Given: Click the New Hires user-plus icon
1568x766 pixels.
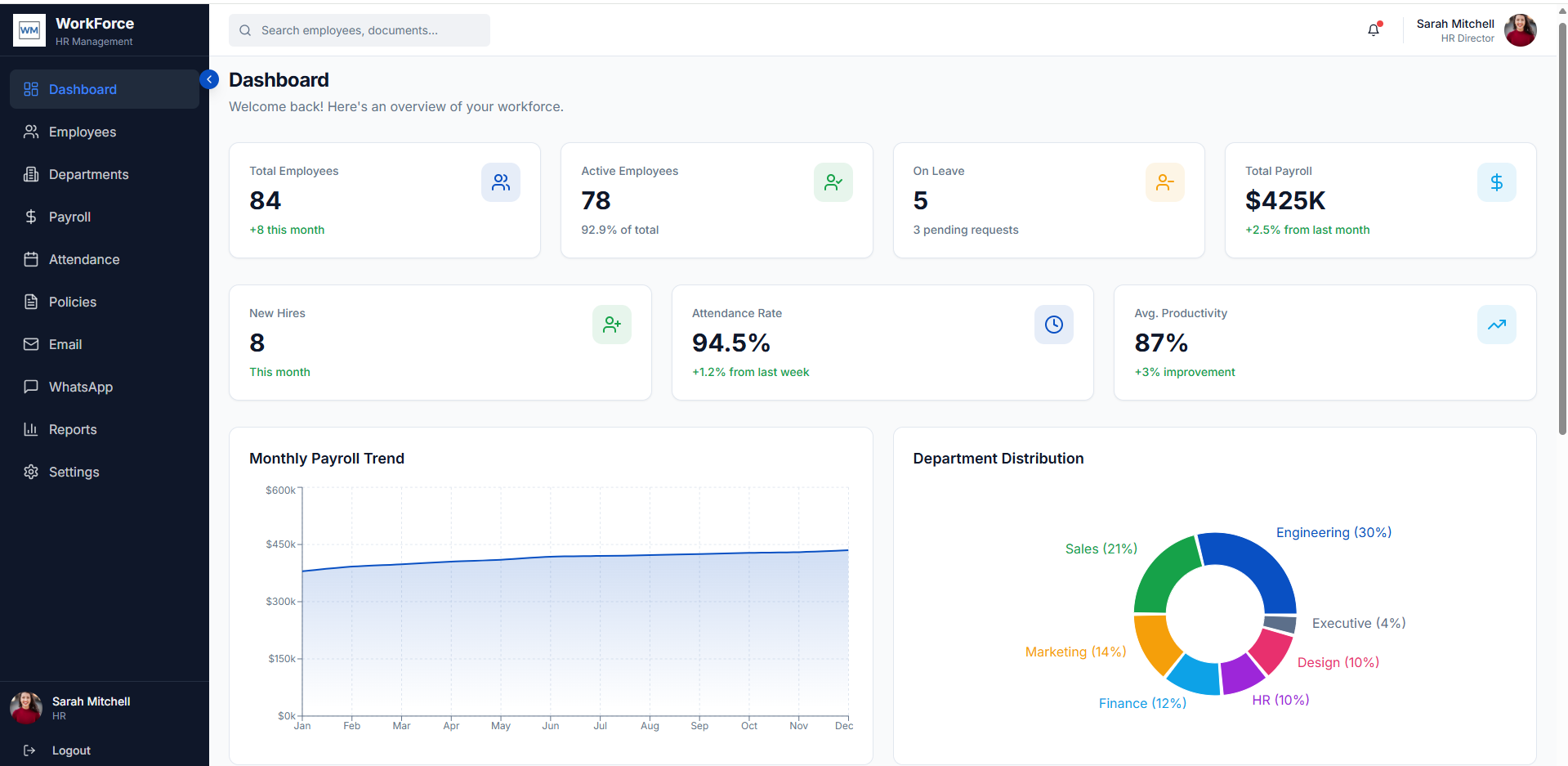Looking at the screenshot, I should [x=611, y=325].
